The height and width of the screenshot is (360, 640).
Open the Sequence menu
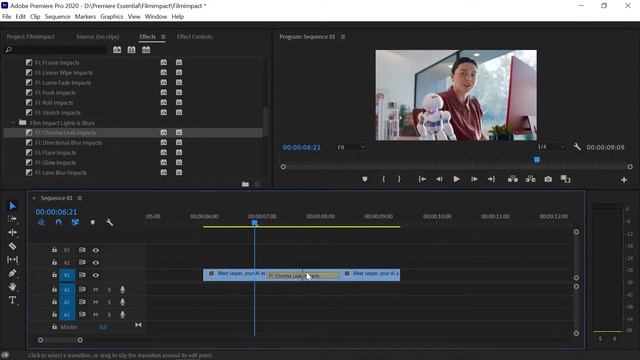tap(58, 17)
